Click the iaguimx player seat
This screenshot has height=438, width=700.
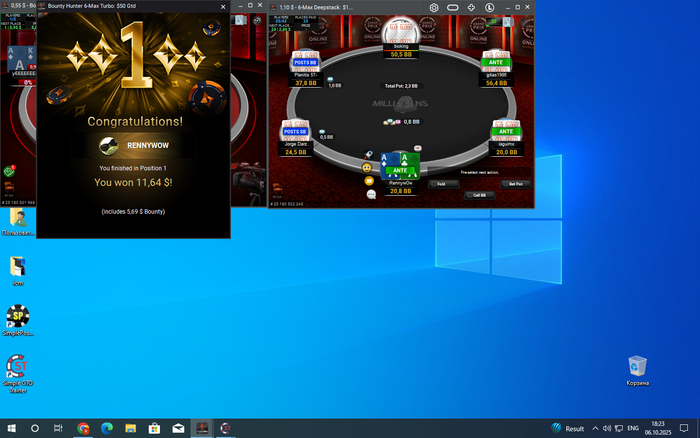[x=506, y=138]
